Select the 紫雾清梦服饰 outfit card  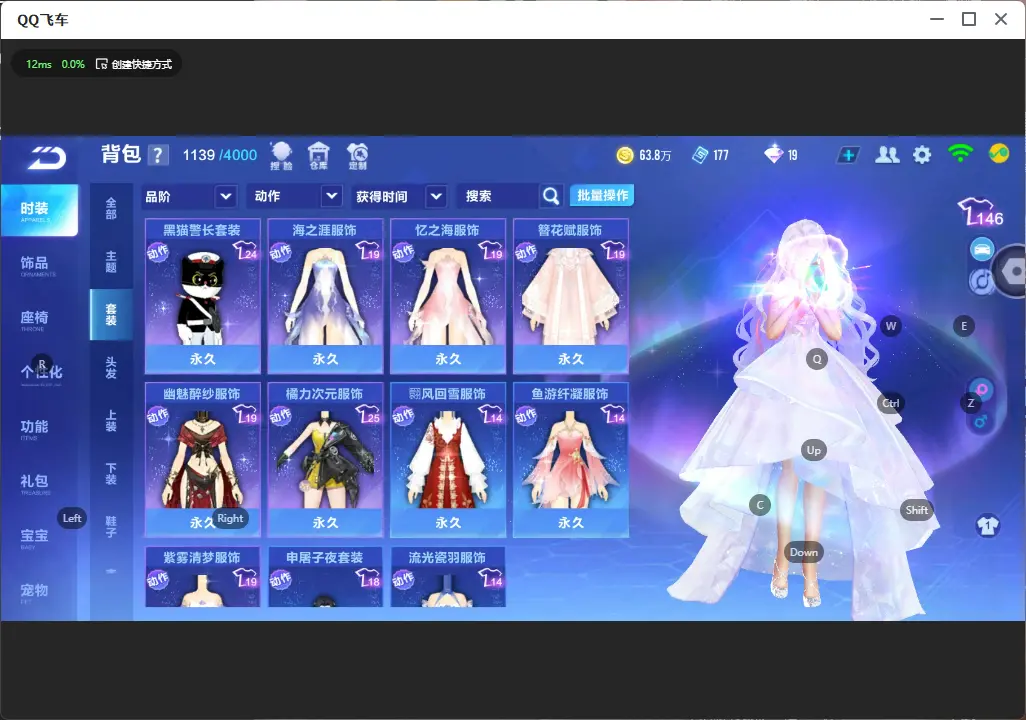click(203, 577)
